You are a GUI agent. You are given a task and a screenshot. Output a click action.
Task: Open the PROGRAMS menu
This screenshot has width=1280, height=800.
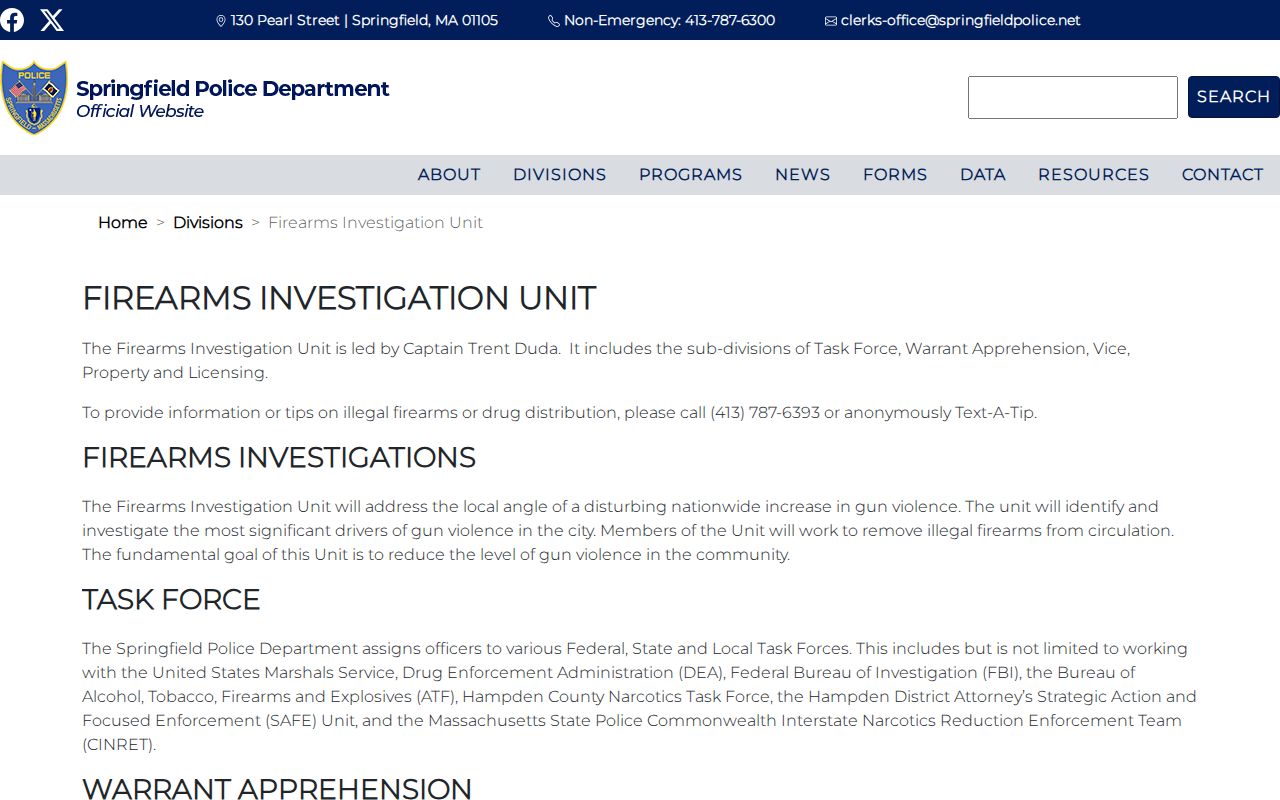tap(690, 174)
